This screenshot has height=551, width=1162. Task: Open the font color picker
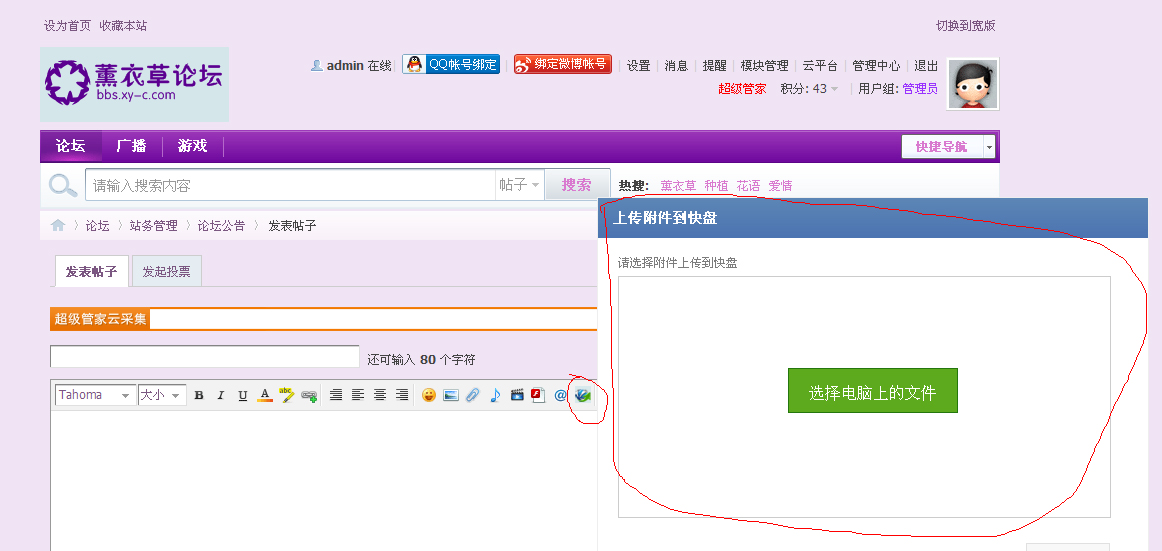coord(265,395)
